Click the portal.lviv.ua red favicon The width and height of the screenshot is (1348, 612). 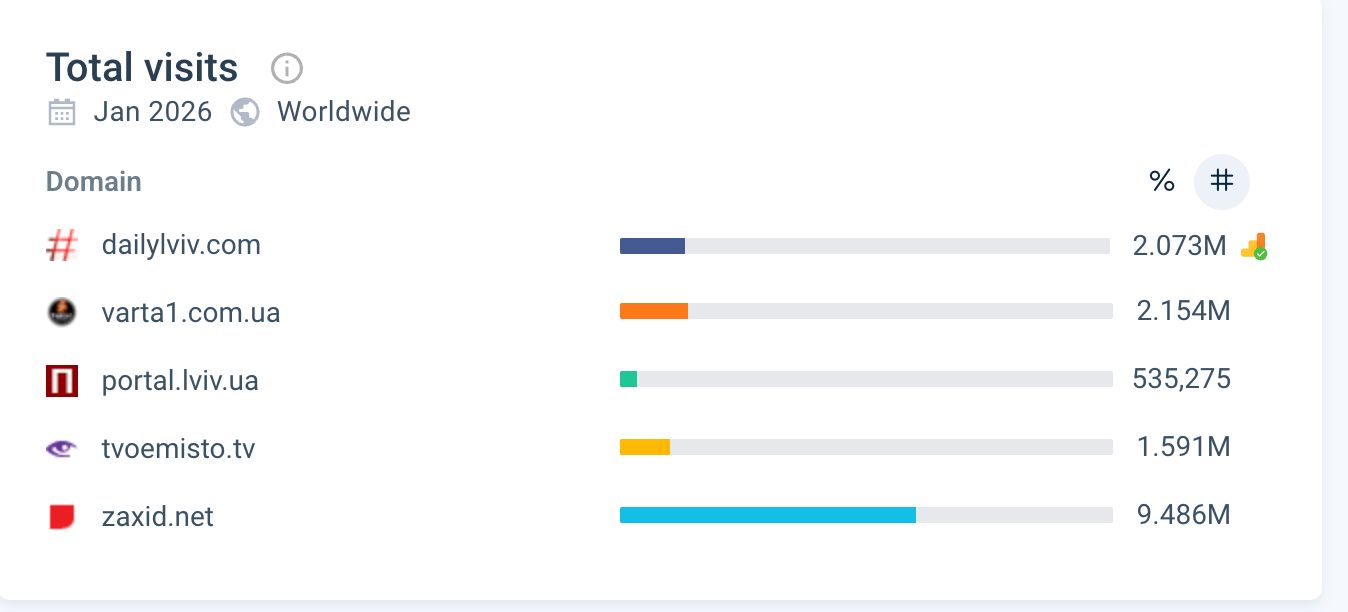62,381
